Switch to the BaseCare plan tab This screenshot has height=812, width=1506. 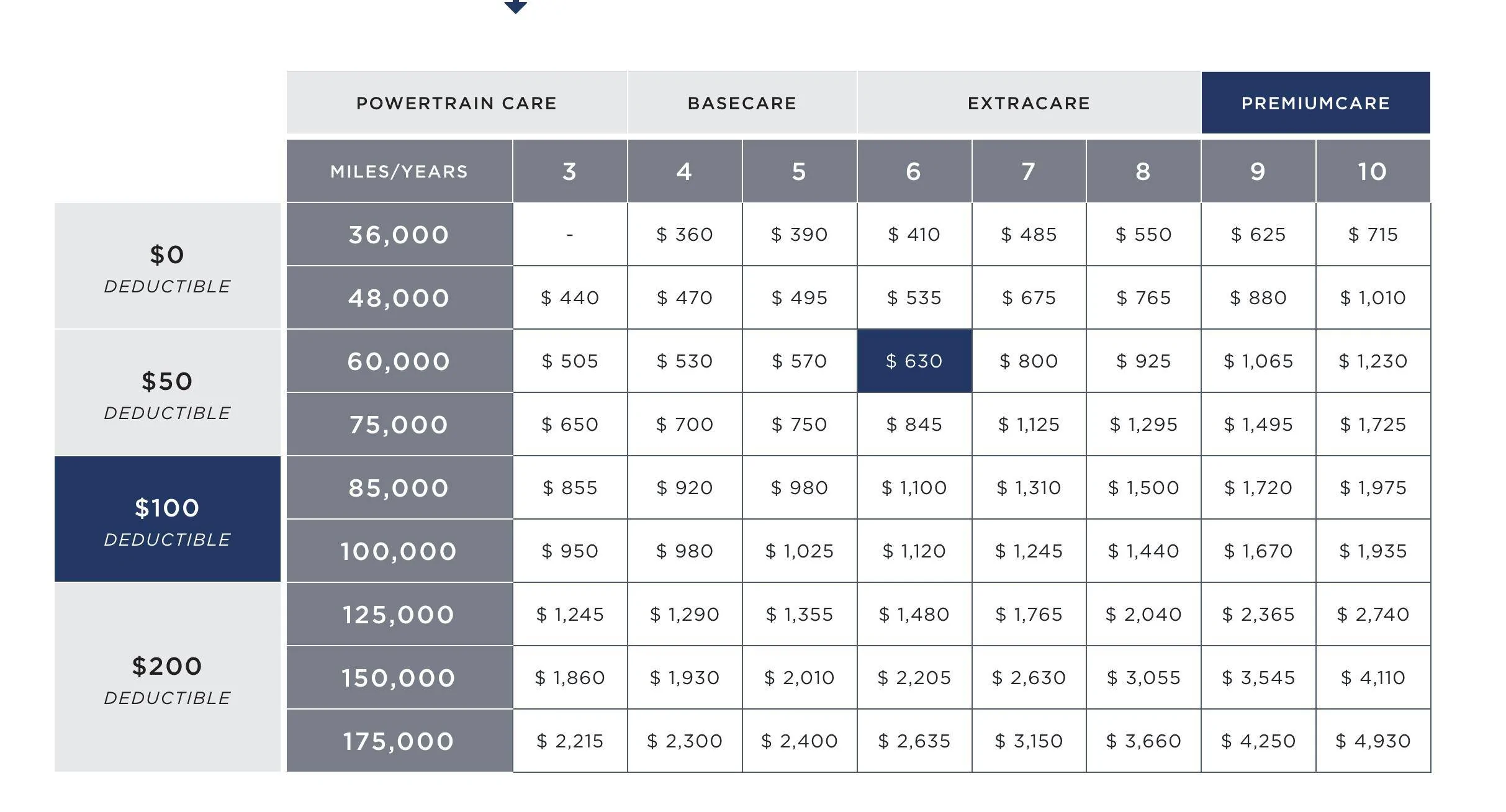[x=742, y=102]
